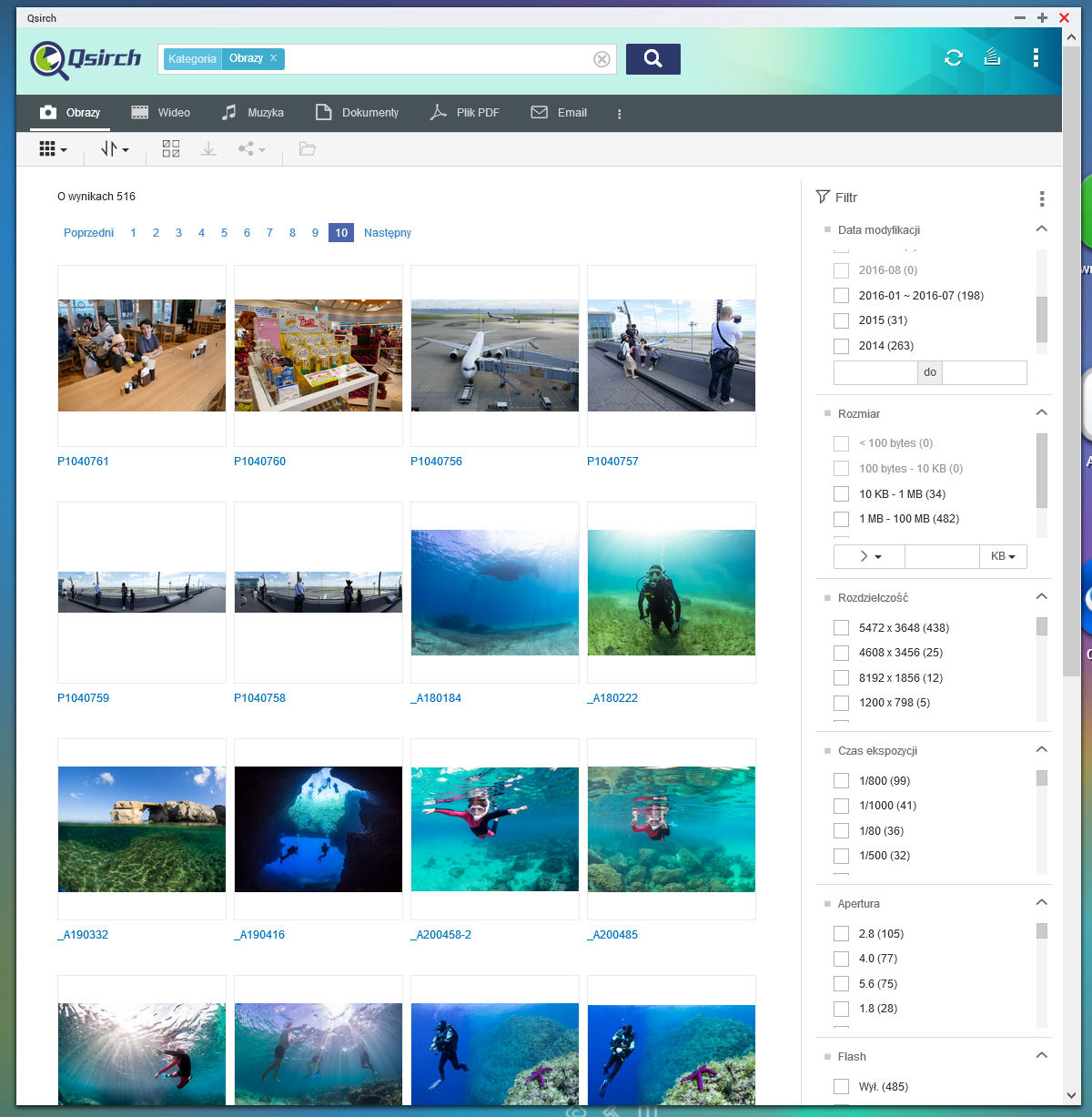1092x1117 pixels.
Task: Open _A180222 file name link
Action: tap(612, 698)
